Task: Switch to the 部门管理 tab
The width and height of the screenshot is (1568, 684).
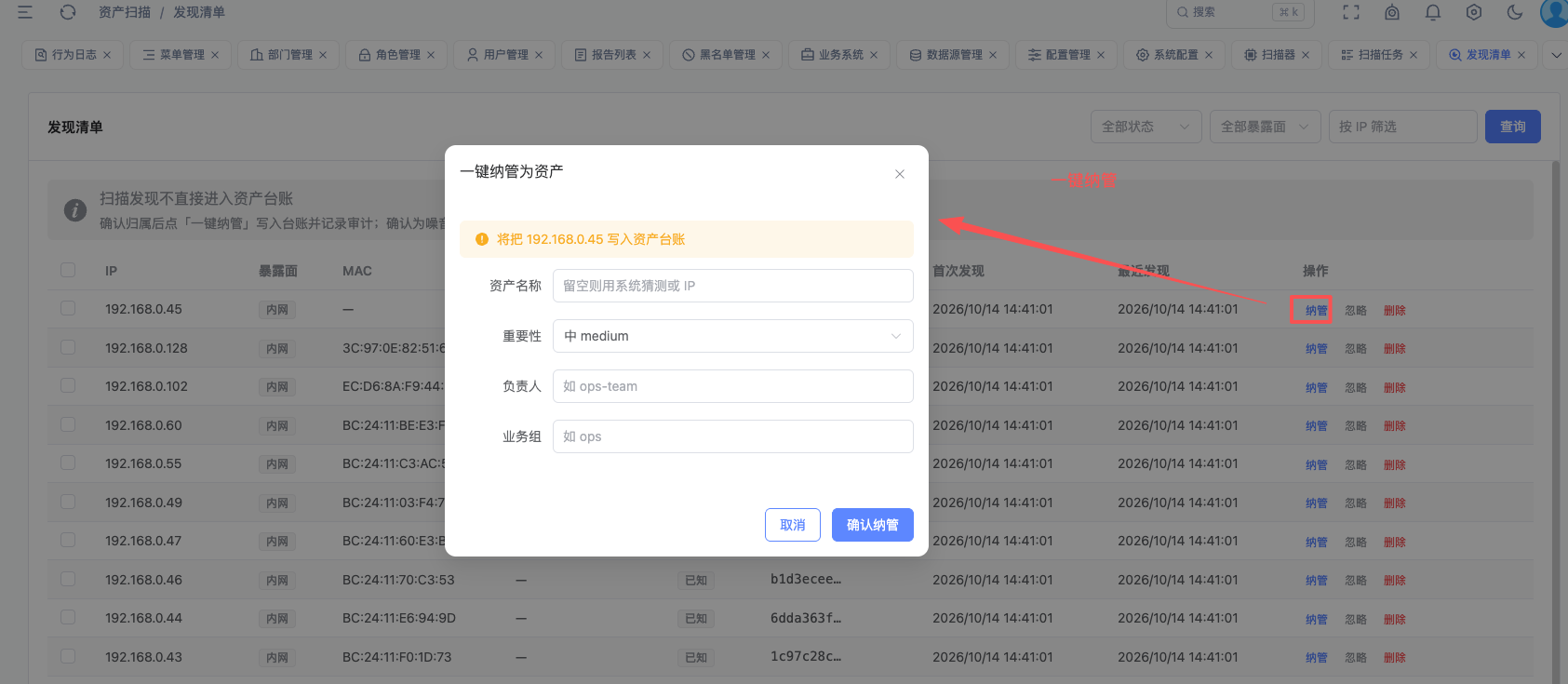Action: click(x=288, y=55)
